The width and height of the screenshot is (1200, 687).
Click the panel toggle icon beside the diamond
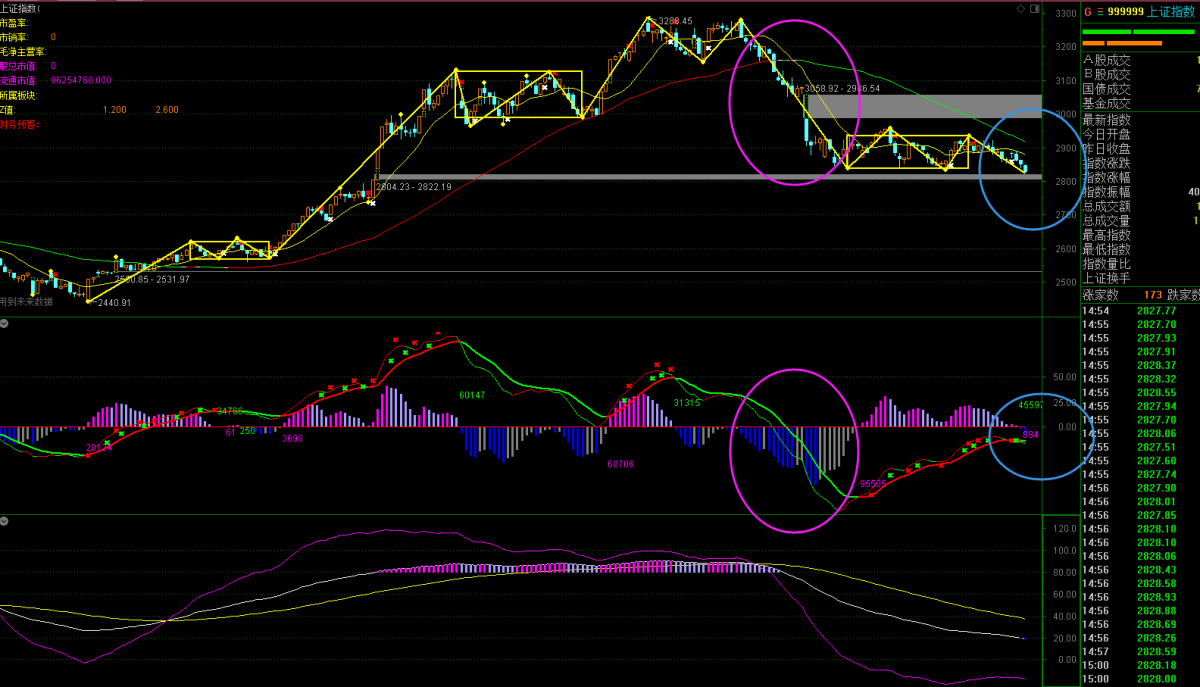coord(1034,8)
